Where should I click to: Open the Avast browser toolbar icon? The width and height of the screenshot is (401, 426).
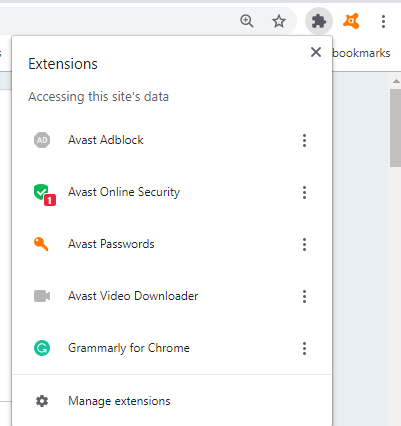coord(351,21)
